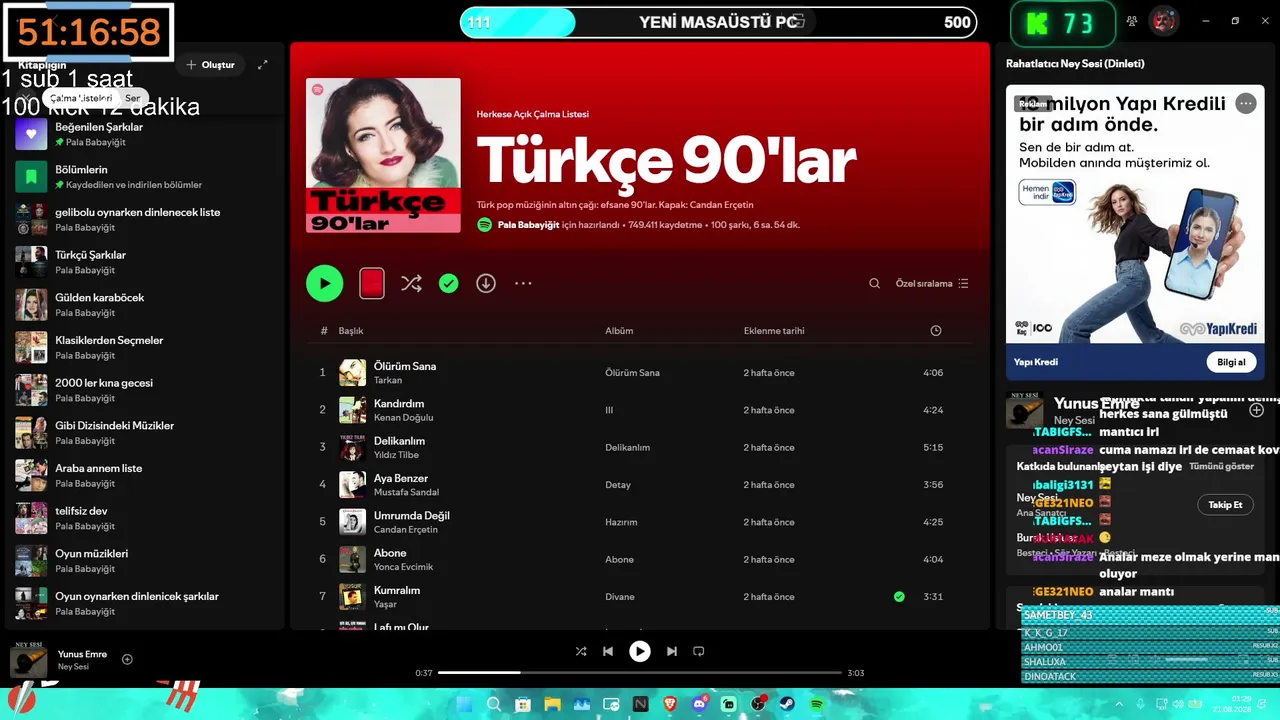The image size is (1280, 720).
Task: Click the telifsiz dev playlist thumbnail
Action: tap(31, 518)
